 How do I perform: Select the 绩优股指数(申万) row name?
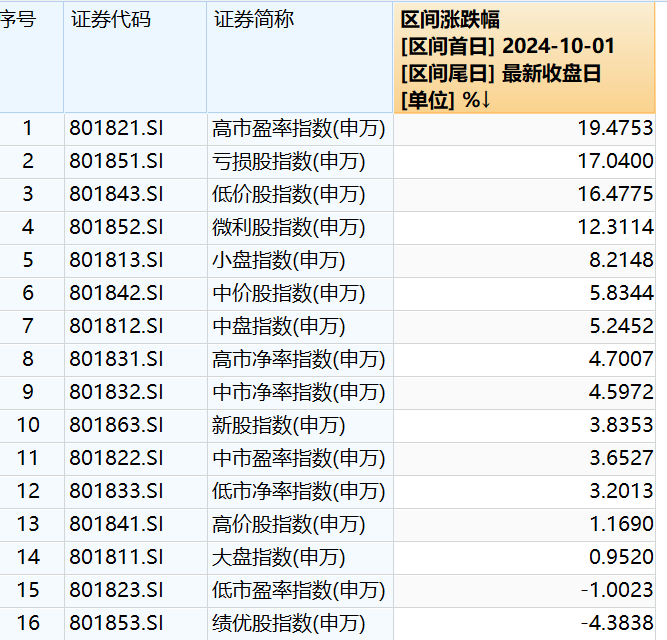pos(288,623)
